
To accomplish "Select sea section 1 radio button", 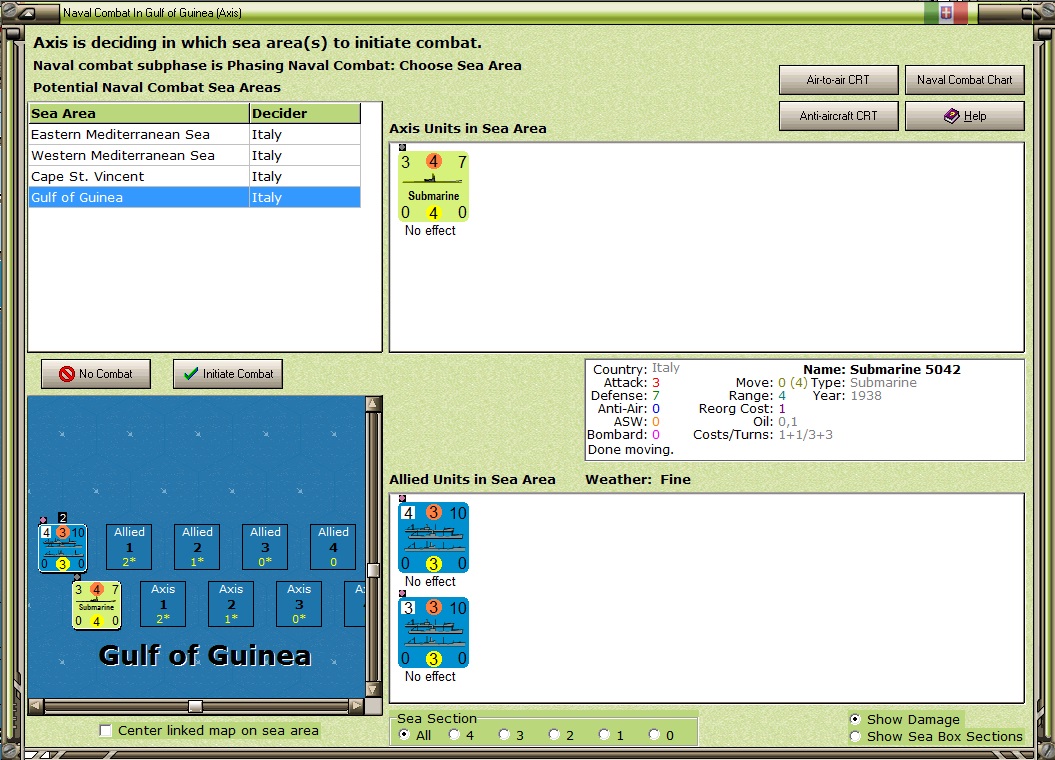I will point(604,735).
